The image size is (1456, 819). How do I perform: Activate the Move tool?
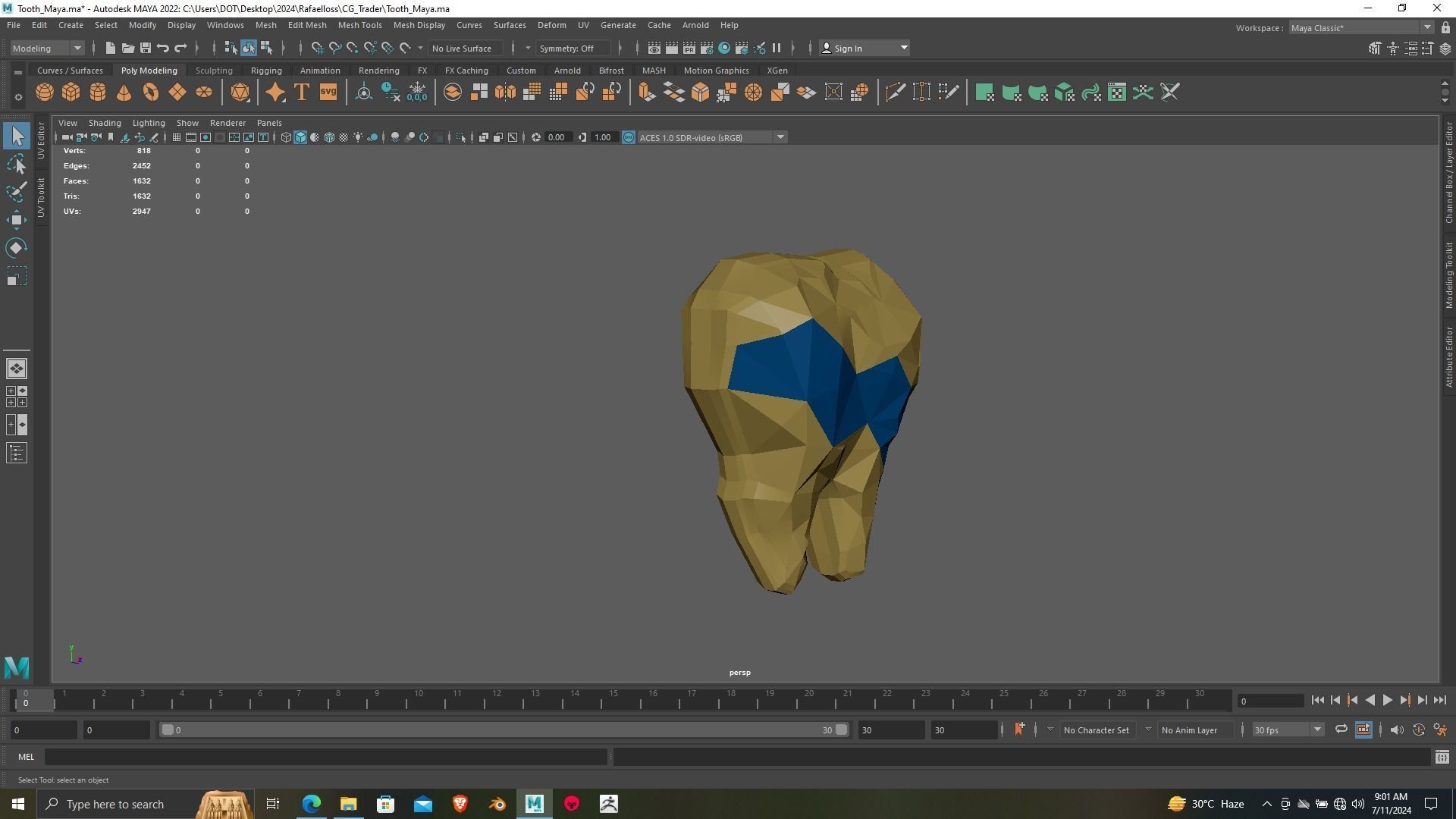[x=17, y=220]
